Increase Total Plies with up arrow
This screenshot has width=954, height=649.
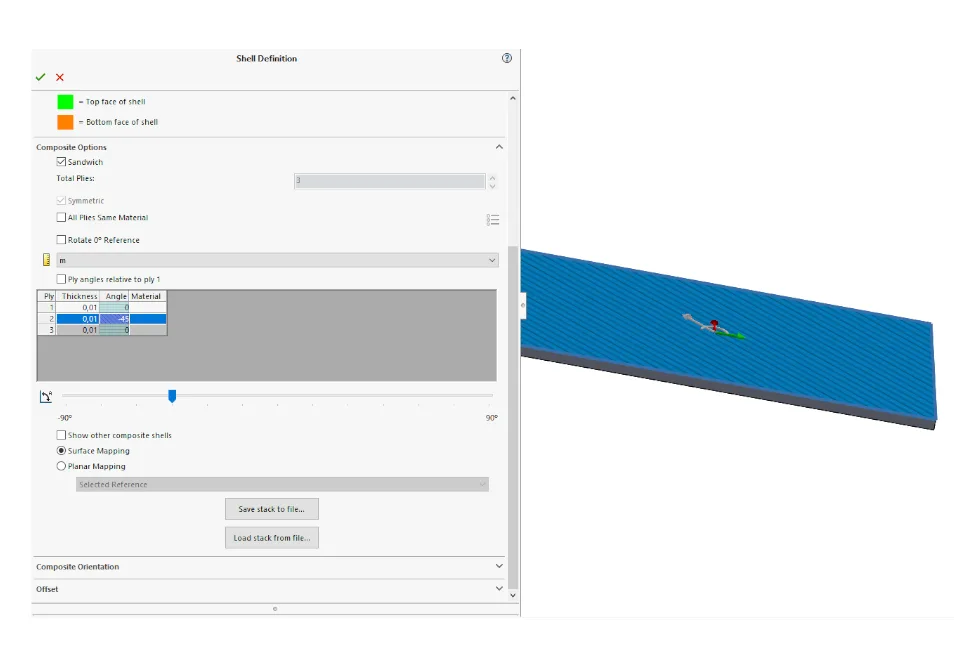[492, 177]
